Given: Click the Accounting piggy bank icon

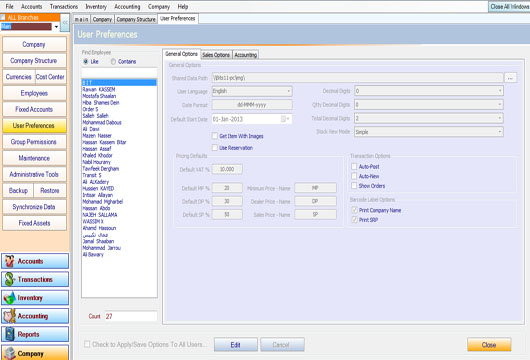Looking at the screenshot, I should [x=9, y=316].
